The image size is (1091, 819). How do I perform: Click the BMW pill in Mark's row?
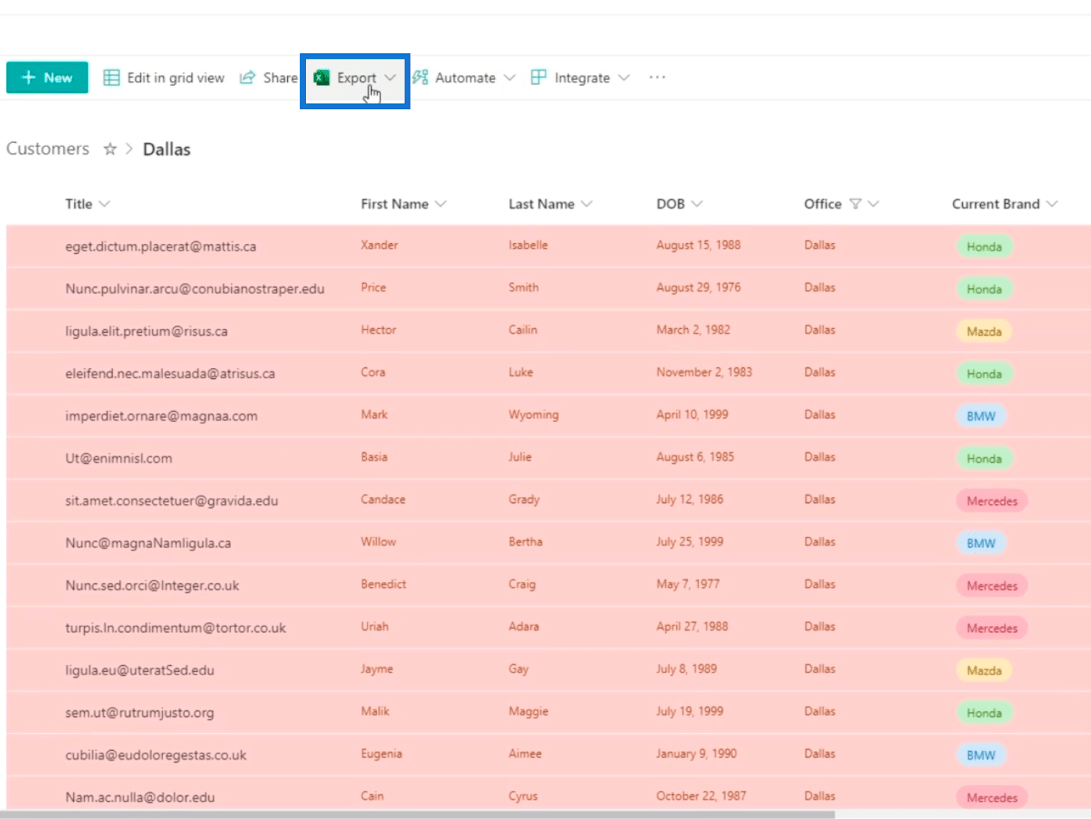pos(980,417)
